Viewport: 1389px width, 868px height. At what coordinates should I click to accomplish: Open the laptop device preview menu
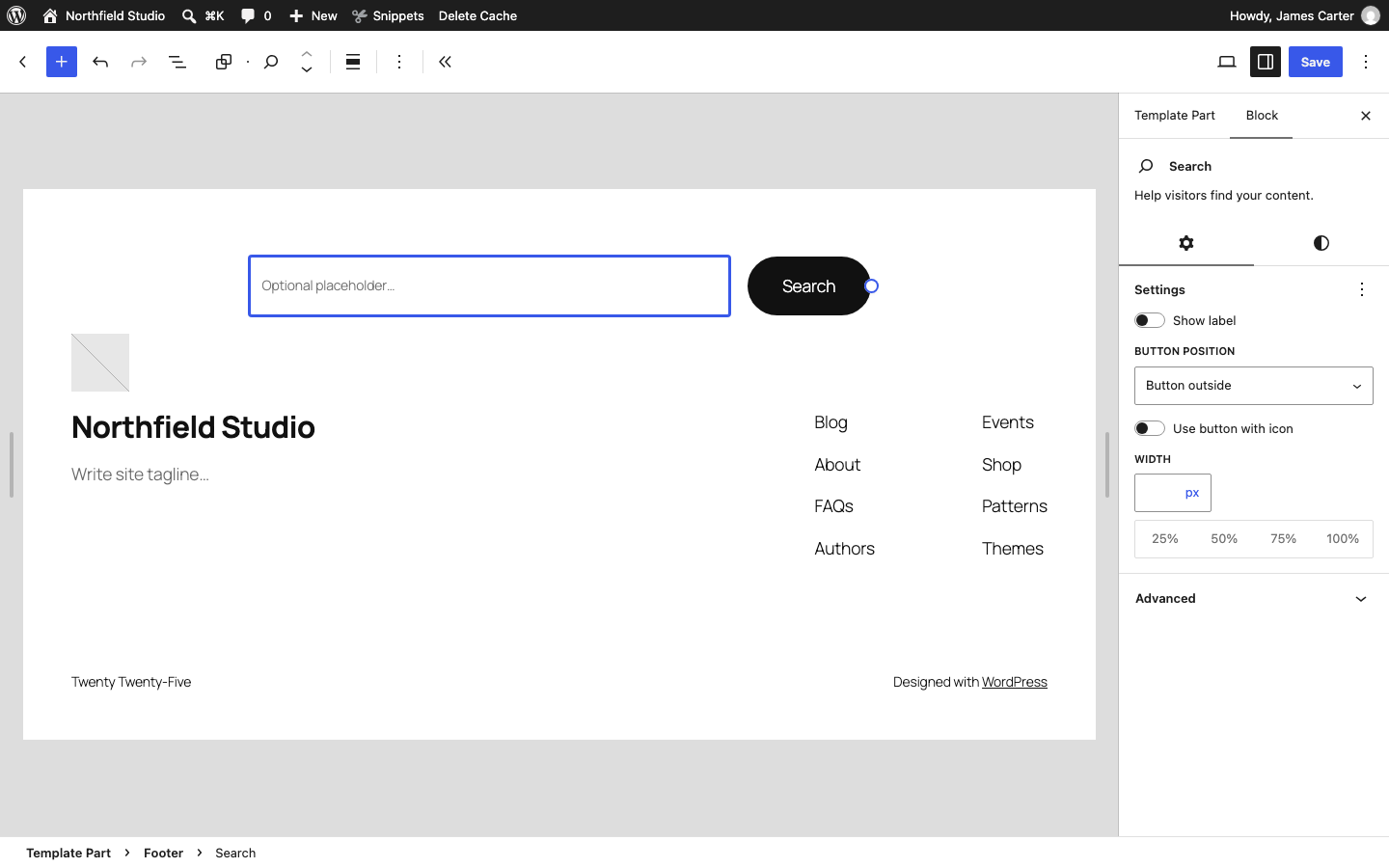point(1227,62)
